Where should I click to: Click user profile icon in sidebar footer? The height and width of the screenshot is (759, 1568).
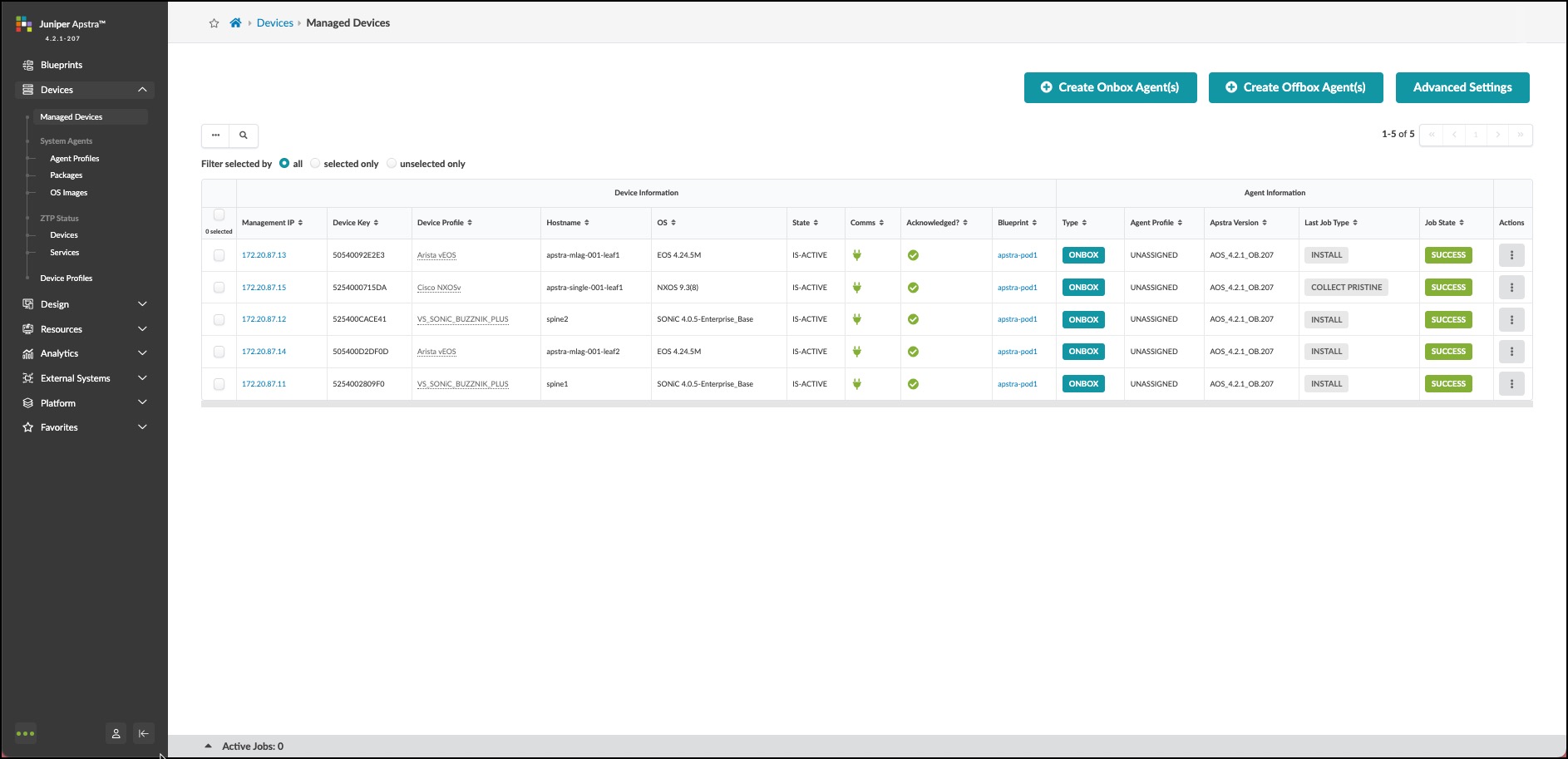pos(116,733)
